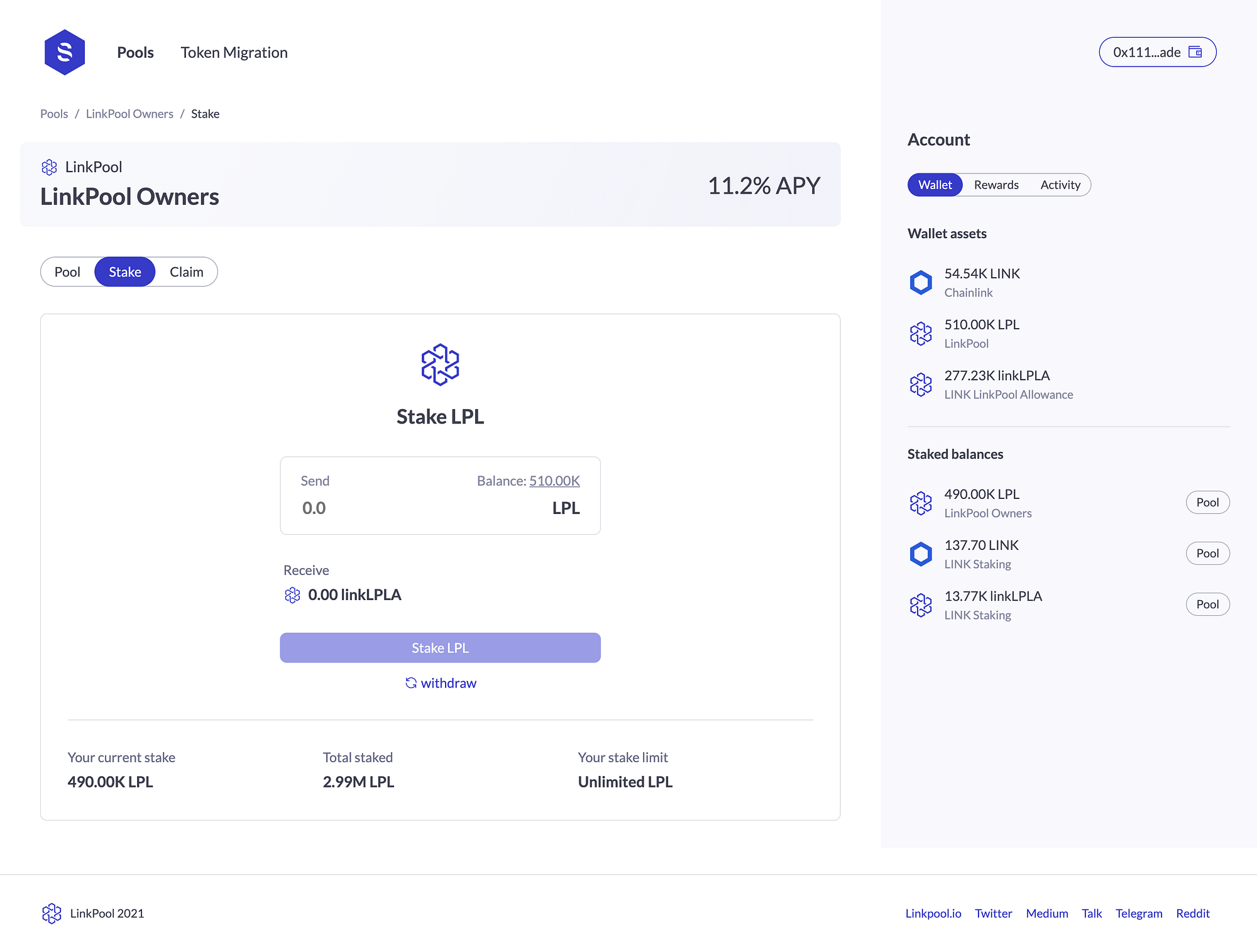Click the withdraw link
Viewport: 1257px width, 952px height.
[x=449, y=683]
